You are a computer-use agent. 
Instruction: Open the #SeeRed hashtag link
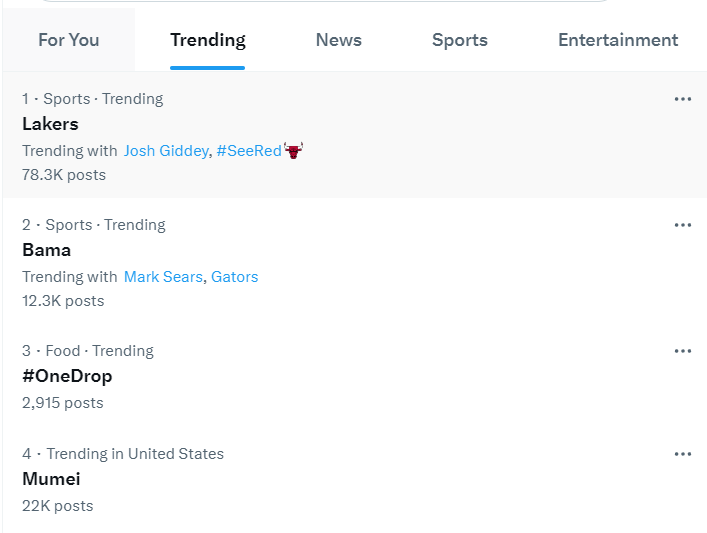coord(249,151)
